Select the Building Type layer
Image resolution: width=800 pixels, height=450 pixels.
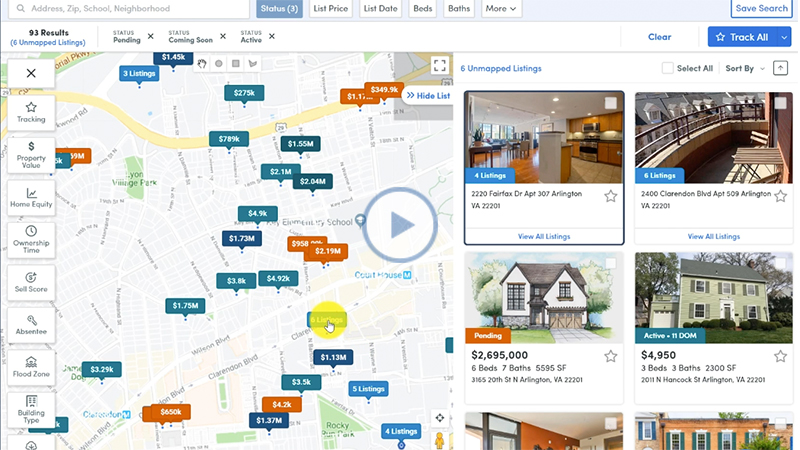31,410
